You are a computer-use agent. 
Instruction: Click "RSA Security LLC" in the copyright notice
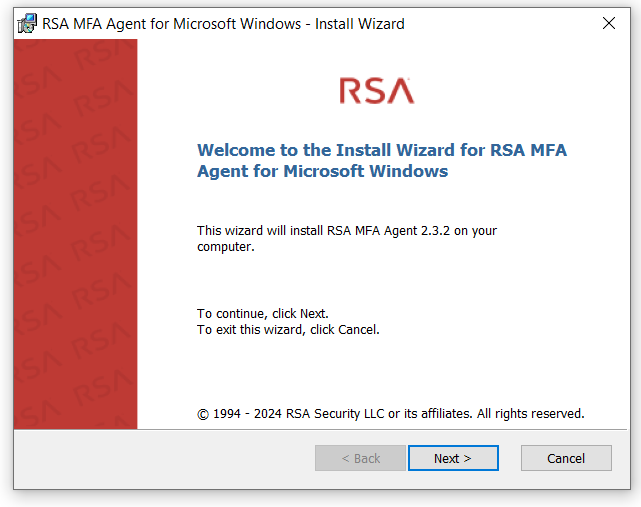[335, 413]
